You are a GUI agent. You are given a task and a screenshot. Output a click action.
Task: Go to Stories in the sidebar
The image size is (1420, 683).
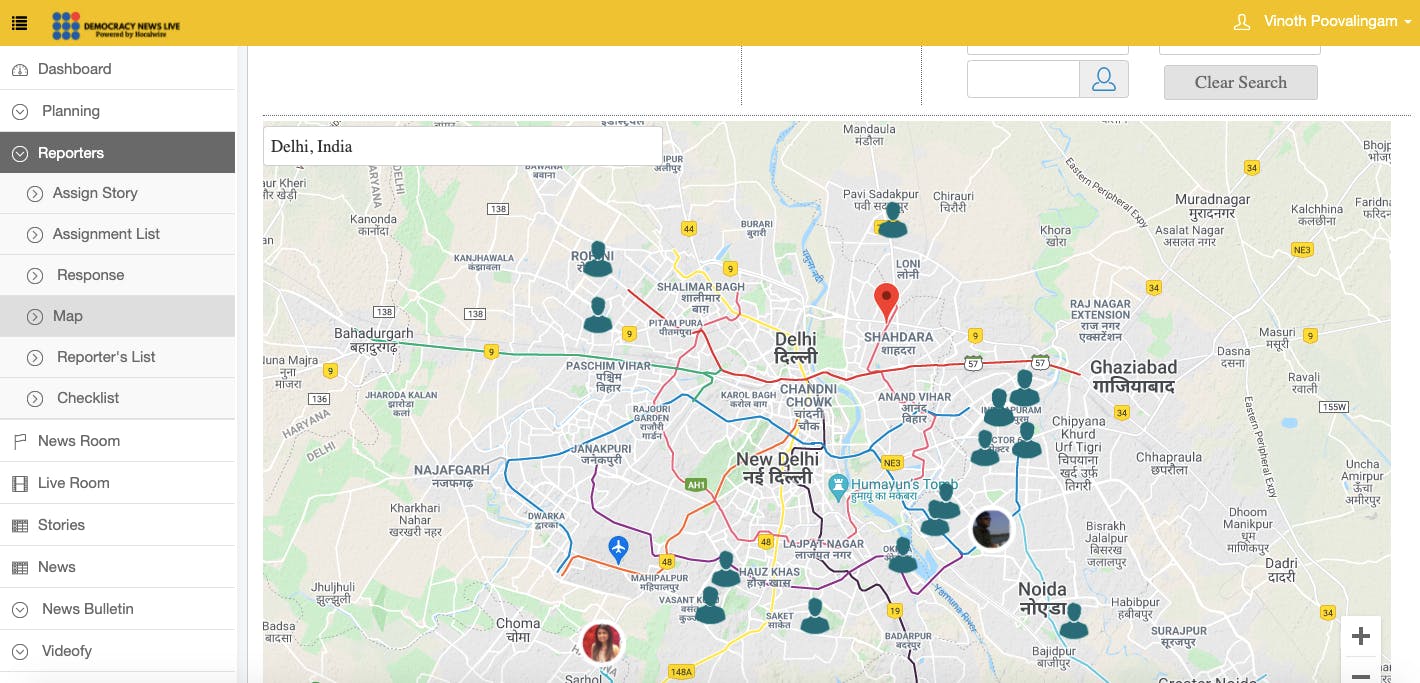tap(117, 525)
